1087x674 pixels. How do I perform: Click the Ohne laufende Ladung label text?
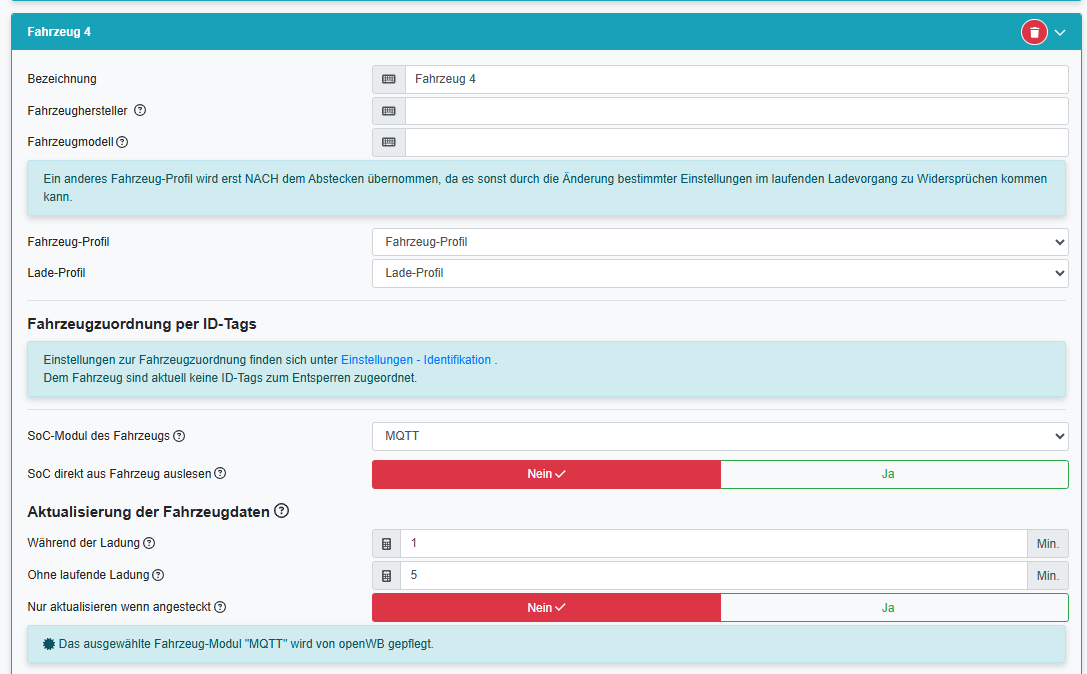point(88,575)
